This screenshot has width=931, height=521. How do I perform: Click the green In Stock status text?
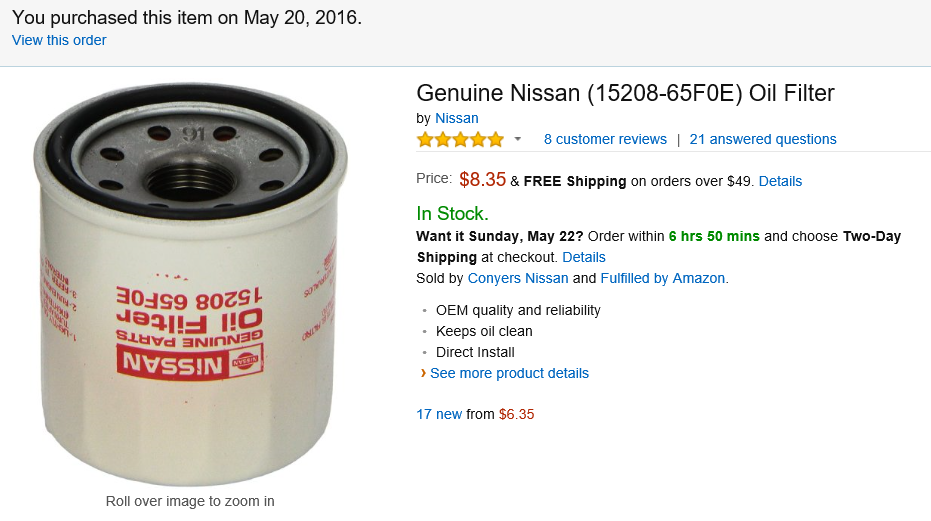452,213
